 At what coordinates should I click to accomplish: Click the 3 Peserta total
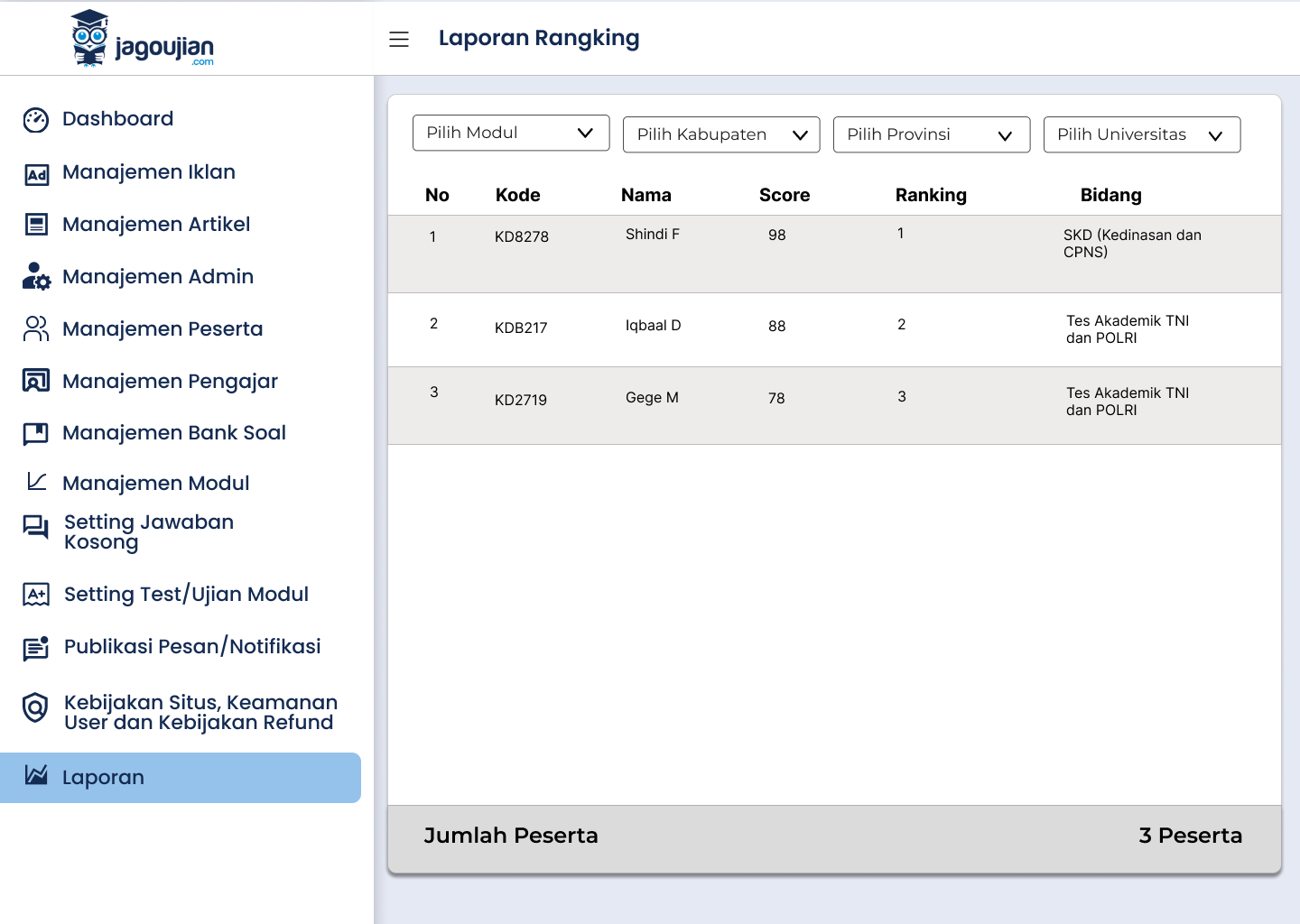(x=1191, y=836)
